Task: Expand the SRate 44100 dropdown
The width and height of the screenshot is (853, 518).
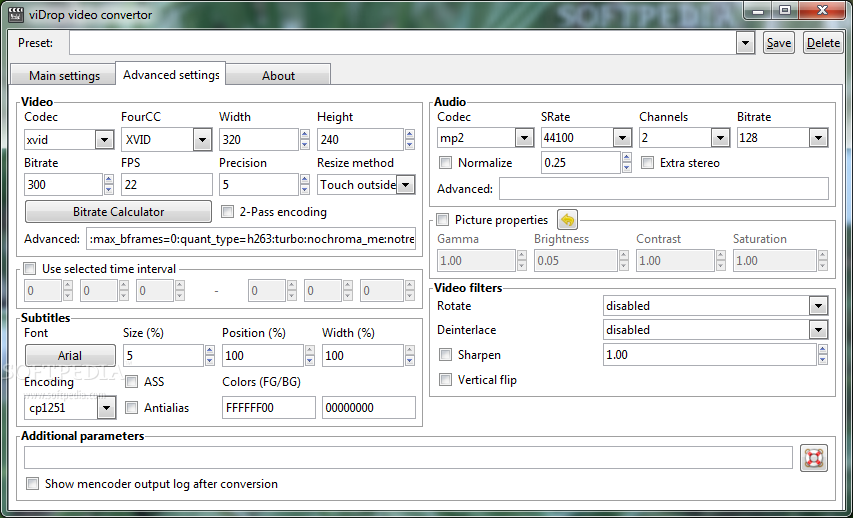Action: [x=622, y=138]
